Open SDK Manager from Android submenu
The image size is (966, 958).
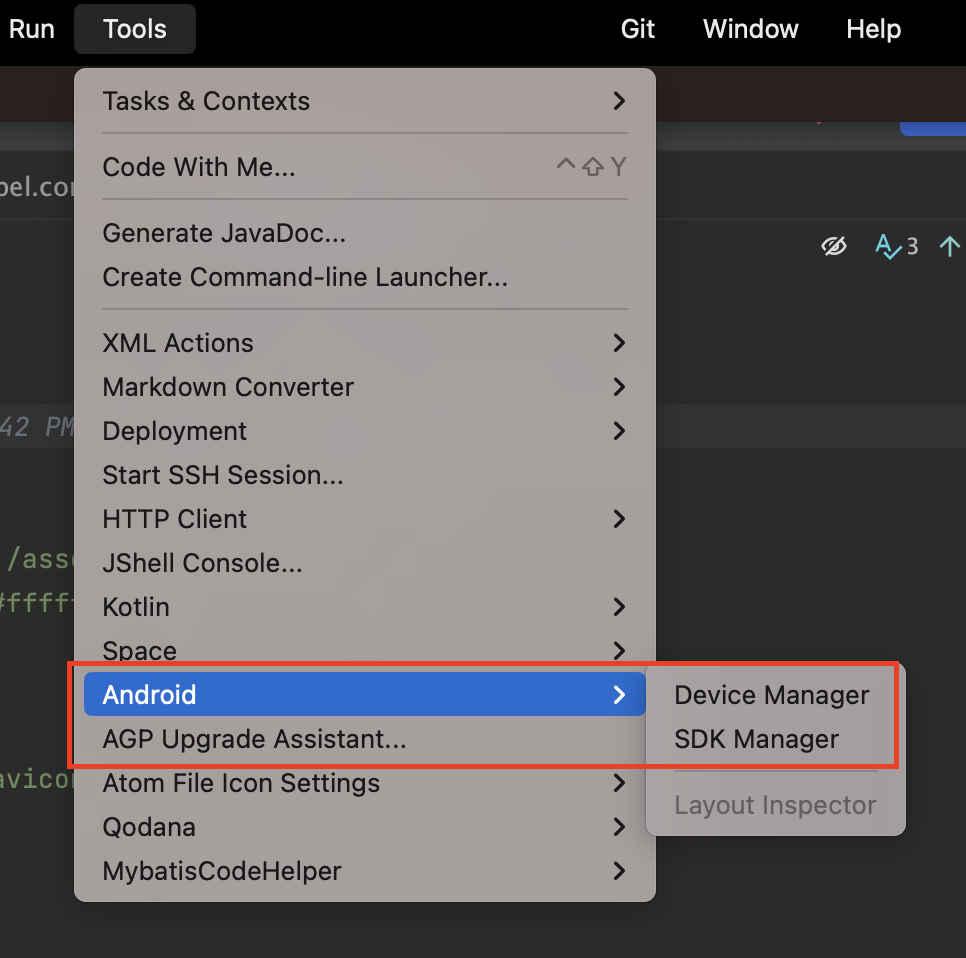[x=775, y=739]
